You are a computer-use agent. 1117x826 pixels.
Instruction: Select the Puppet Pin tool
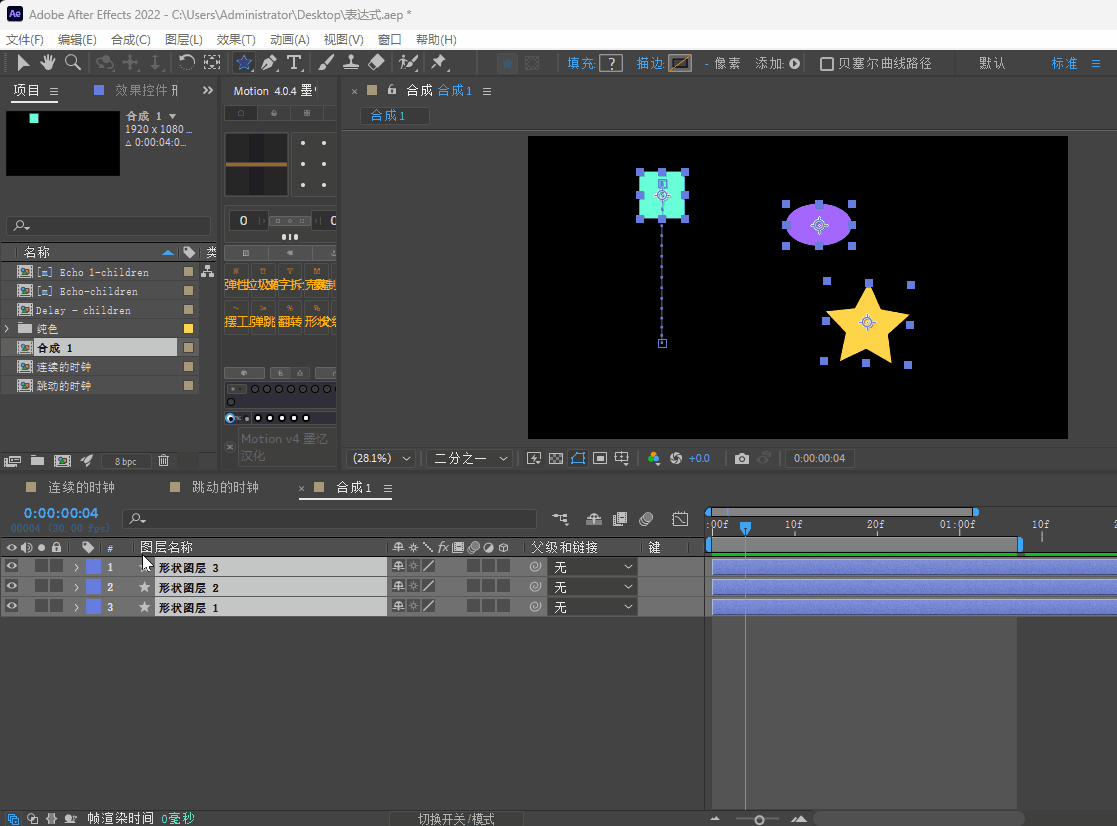click(x=438, y=63)
